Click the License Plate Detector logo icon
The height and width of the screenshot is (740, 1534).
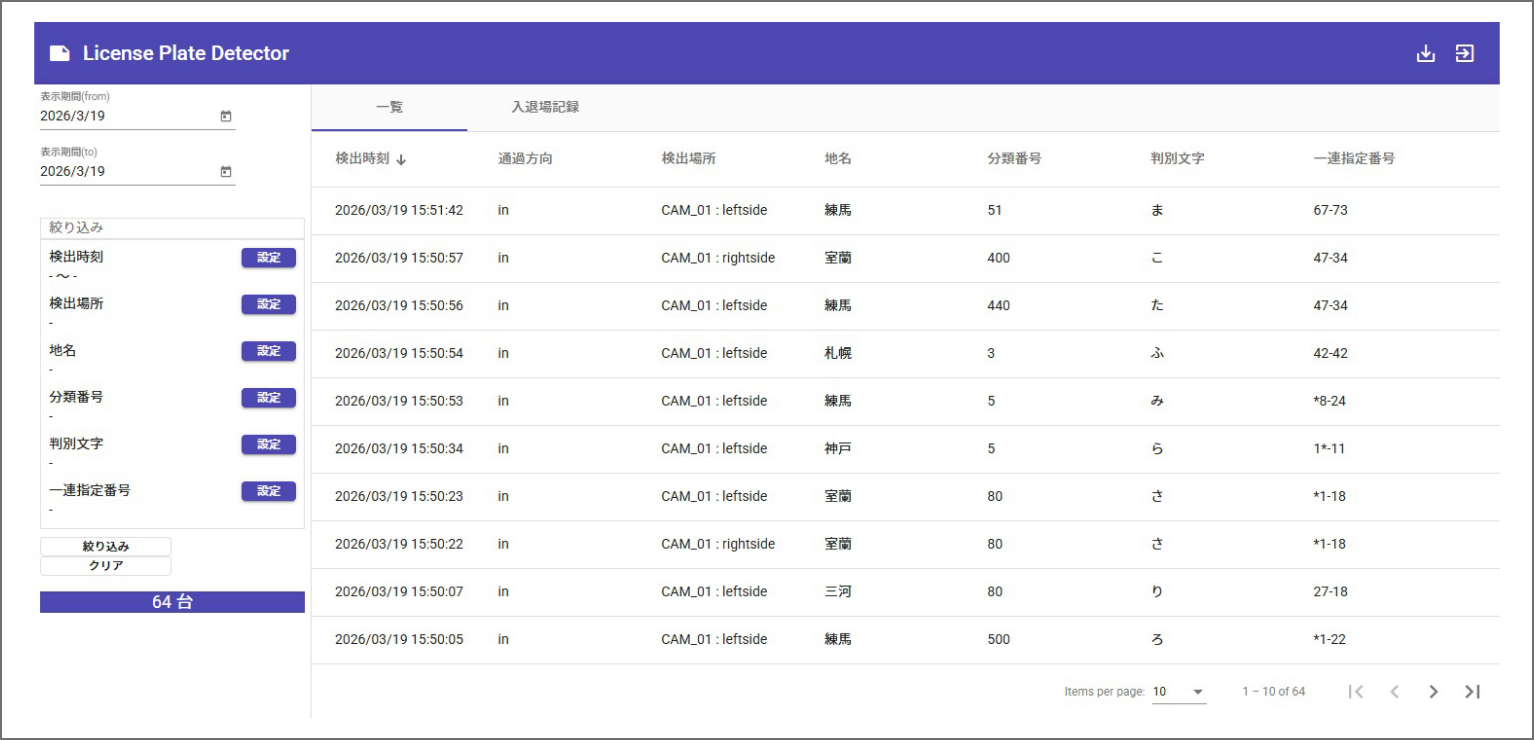click(x=60, y=54)
